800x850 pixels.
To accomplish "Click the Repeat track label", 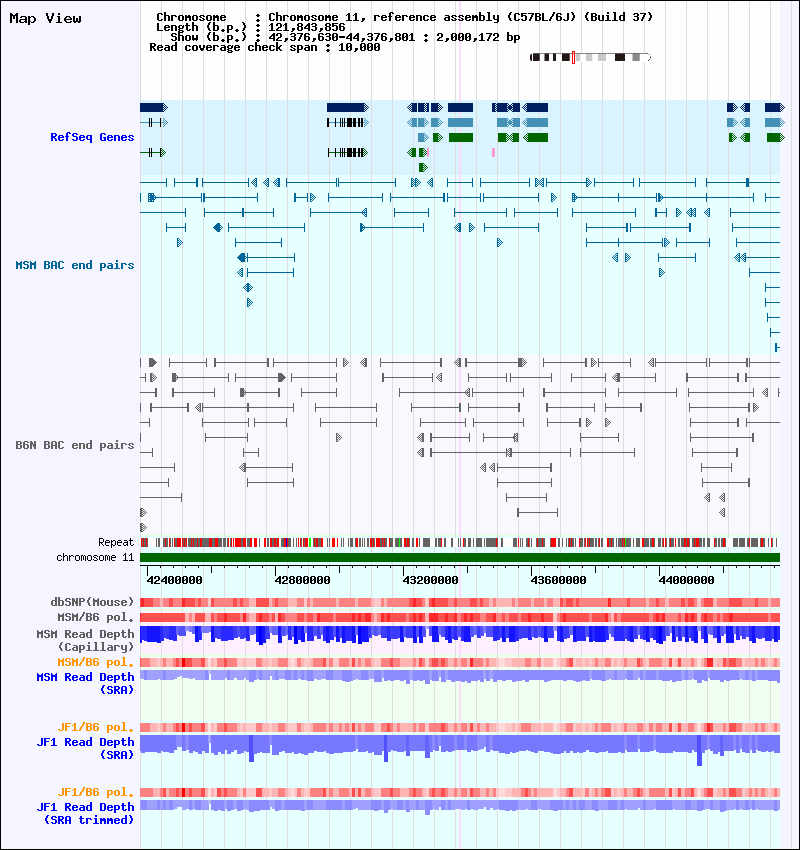I will pos(116,542).
